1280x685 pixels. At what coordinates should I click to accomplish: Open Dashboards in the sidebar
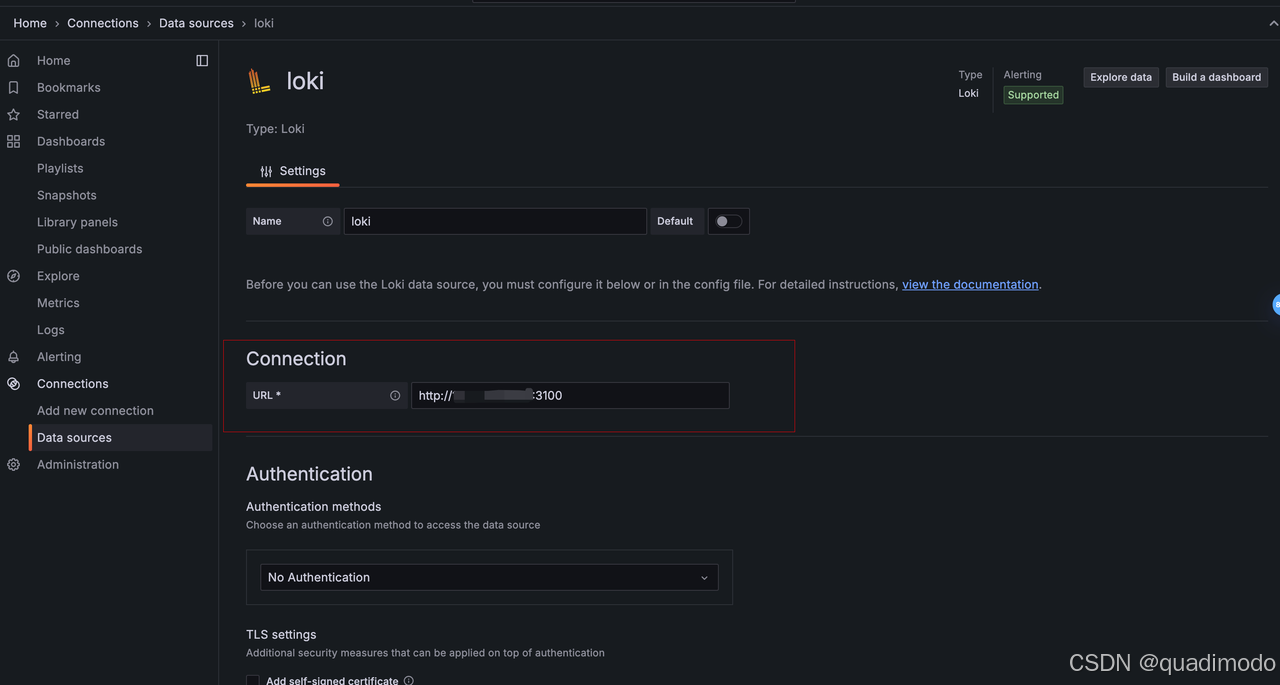pyautogui.click(x=71, y=142)
